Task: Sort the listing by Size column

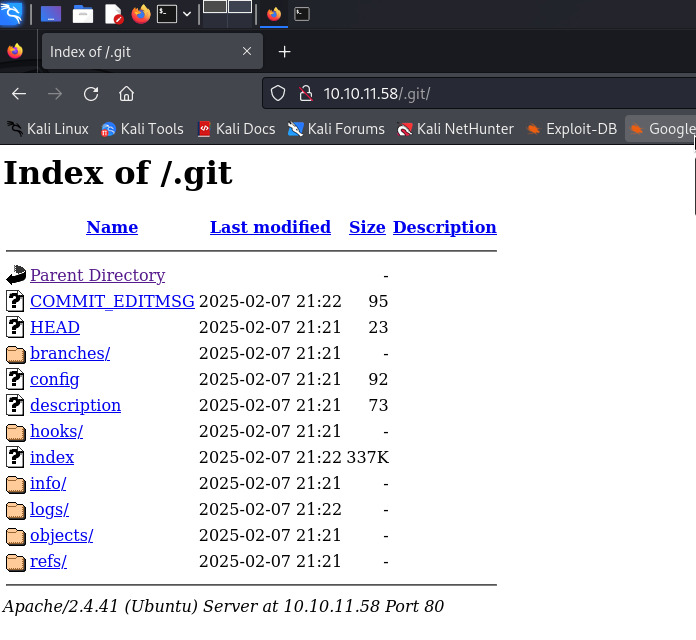Action: tap(367, 227)
